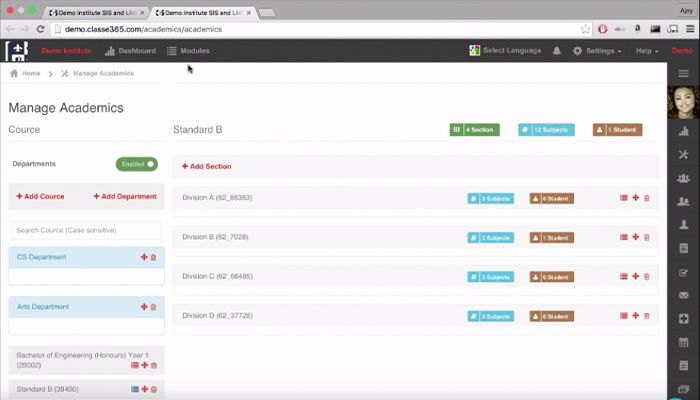Click Add Department
The image size is (700, 400).
click(x=125, y=196)
